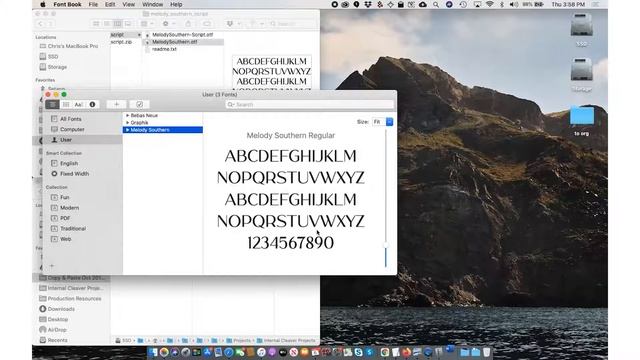
Task: Open Dropbox dropdown in Finder toolbar
Action: pyautogui.click(x=233, y=24)
